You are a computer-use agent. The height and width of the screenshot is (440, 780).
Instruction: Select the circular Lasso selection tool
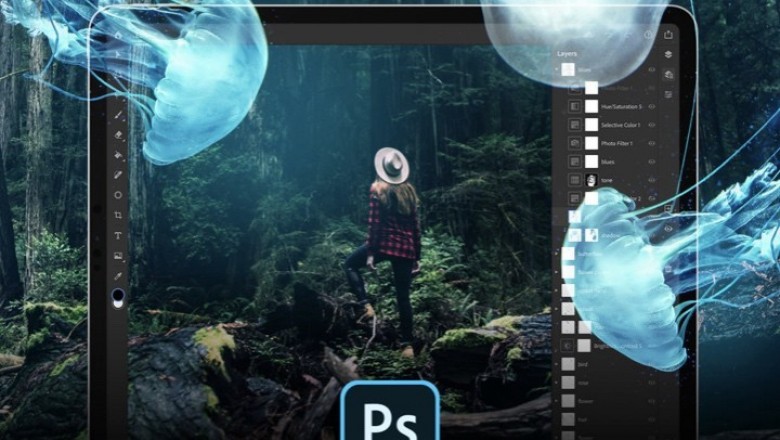click(x=118, y=195)
